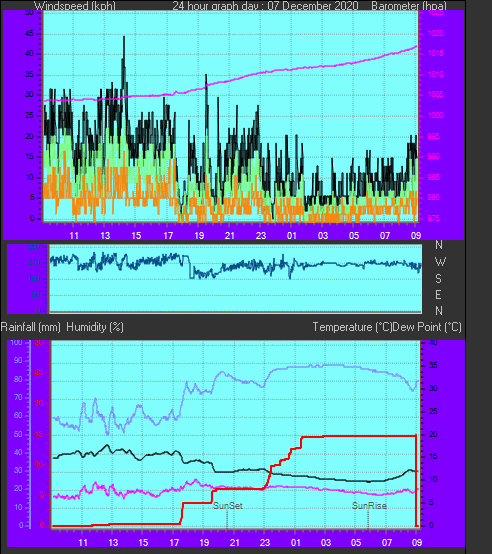Screen dimensions: 492x554
Task: Select the "Humidity (%)" label
Action: [95, 327]
